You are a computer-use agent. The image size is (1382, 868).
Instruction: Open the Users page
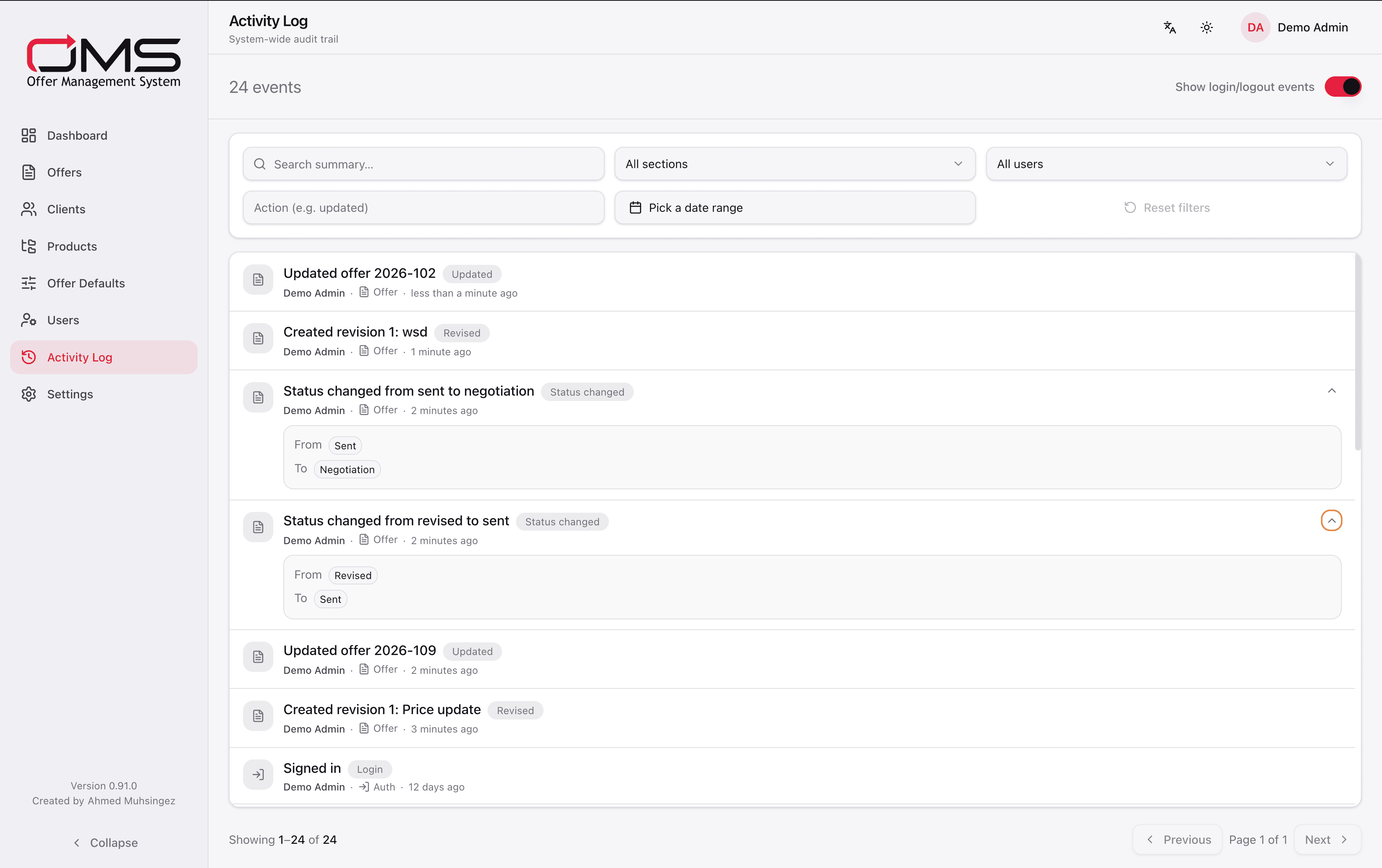tap(104, 320)
